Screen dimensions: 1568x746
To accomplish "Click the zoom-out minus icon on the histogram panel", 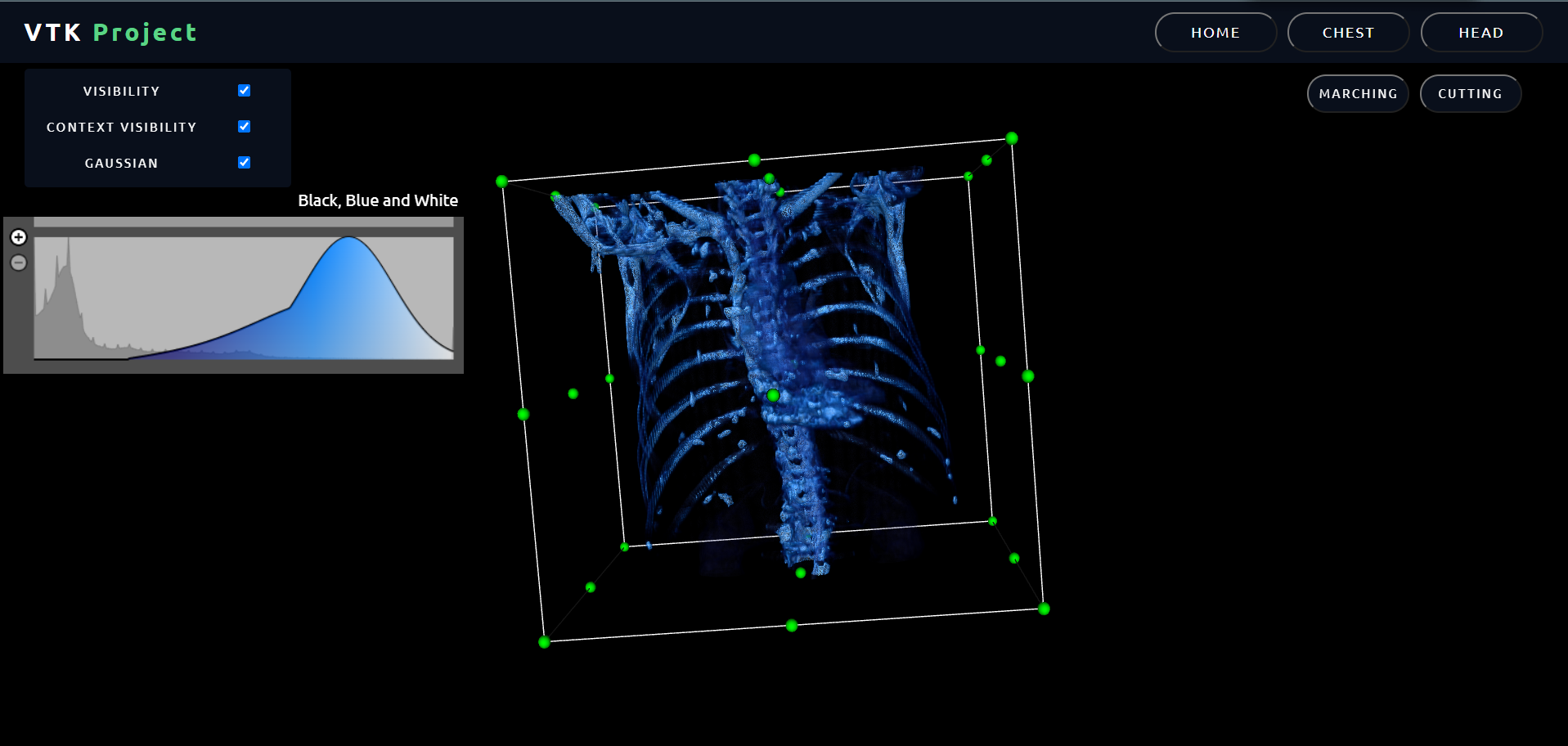I will pos(18,263).
